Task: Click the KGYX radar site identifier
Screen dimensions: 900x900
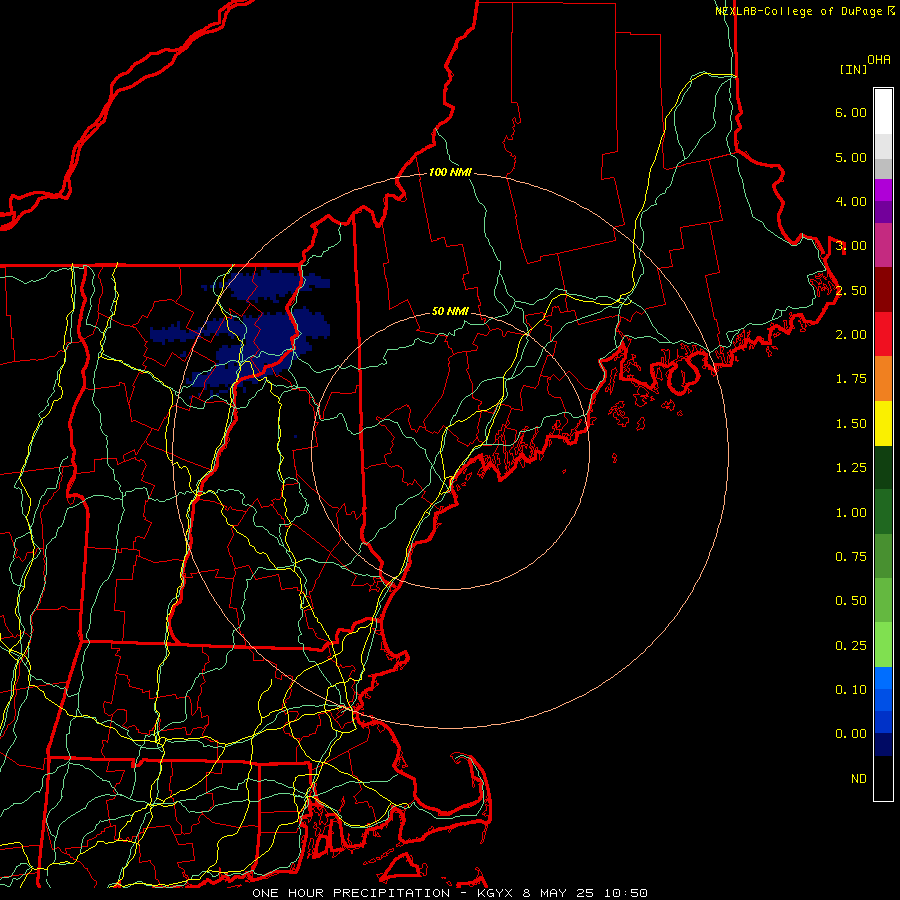Action: [x=496, y=893]
